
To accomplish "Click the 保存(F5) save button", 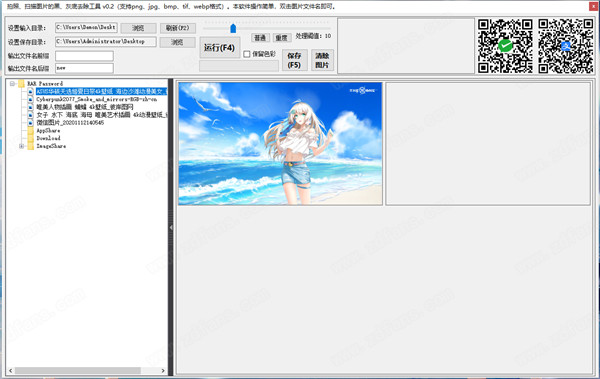I will (x=294, y=60).
